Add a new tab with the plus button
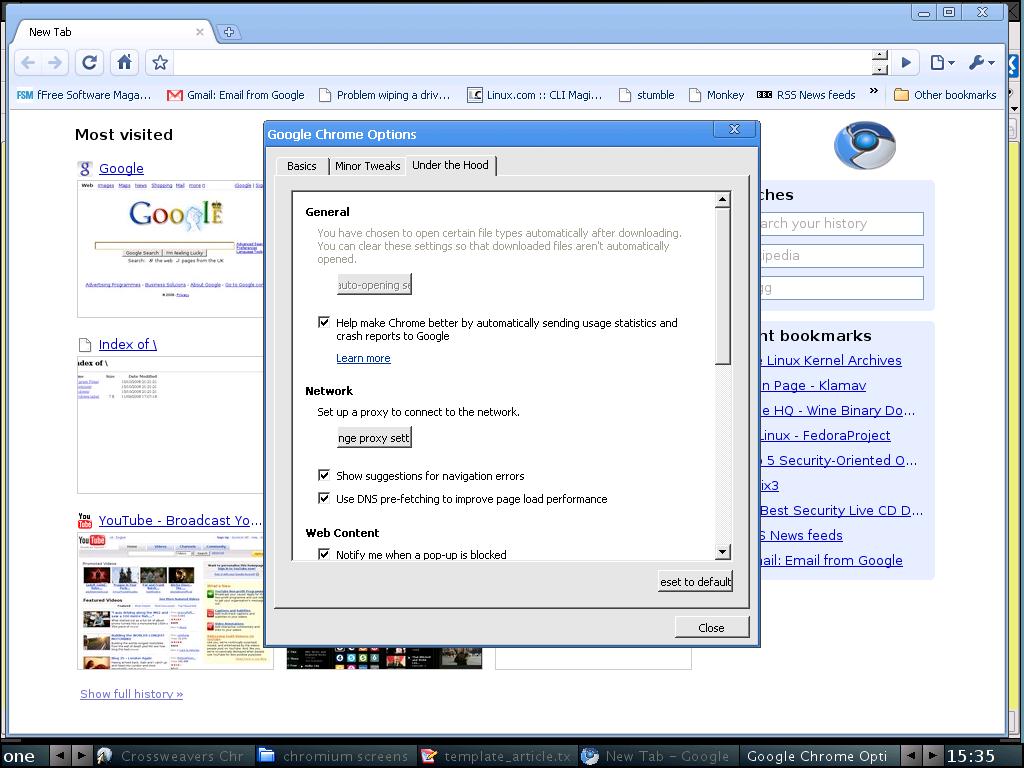 point(229,32)
